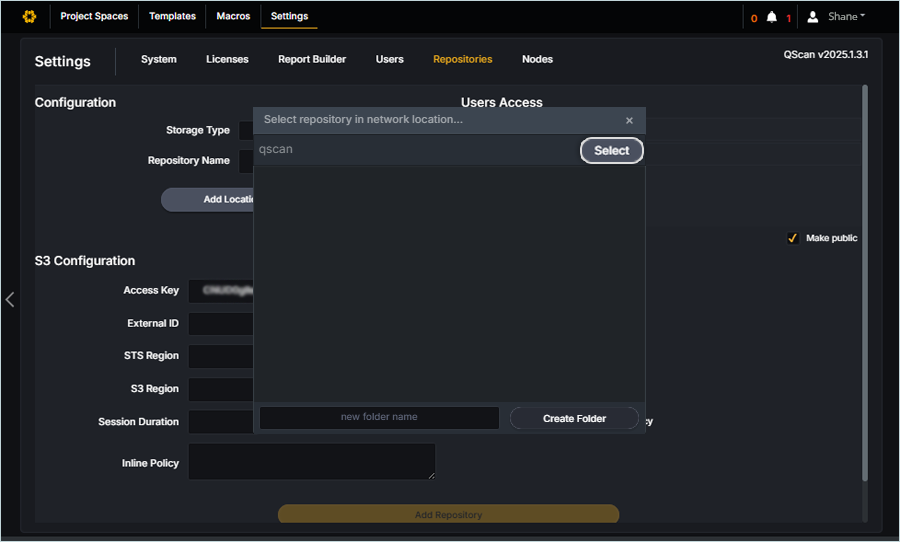The height and width of the screenshot is (542, 900).
Task: Expand the left side panel arrow
Action: pyautogui.click(x=10, y=299)
